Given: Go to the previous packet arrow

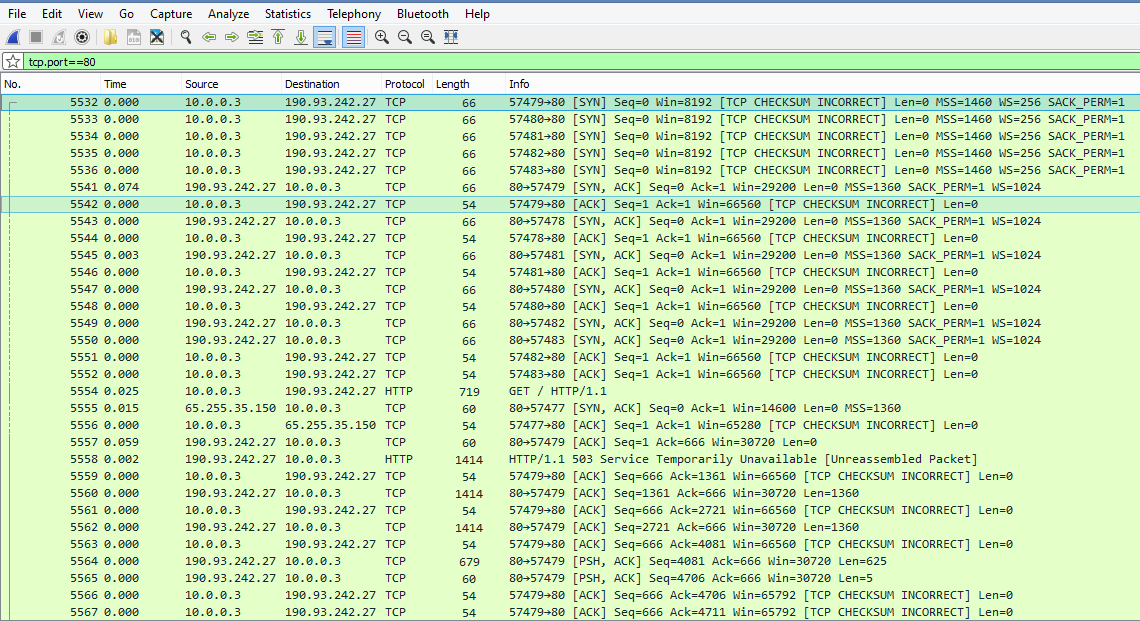Looking at the screenshot, I should 209,37.
